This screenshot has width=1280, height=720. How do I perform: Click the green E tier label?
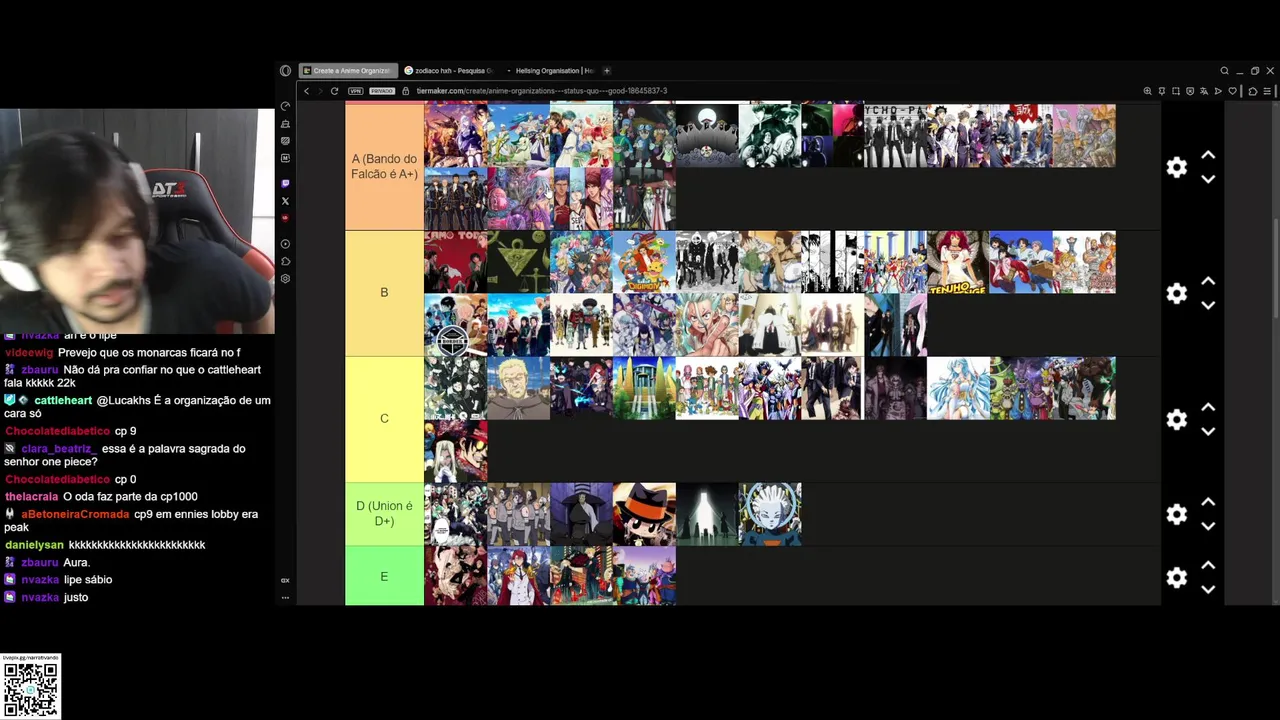pyautogui.click(x=384, y=576)
